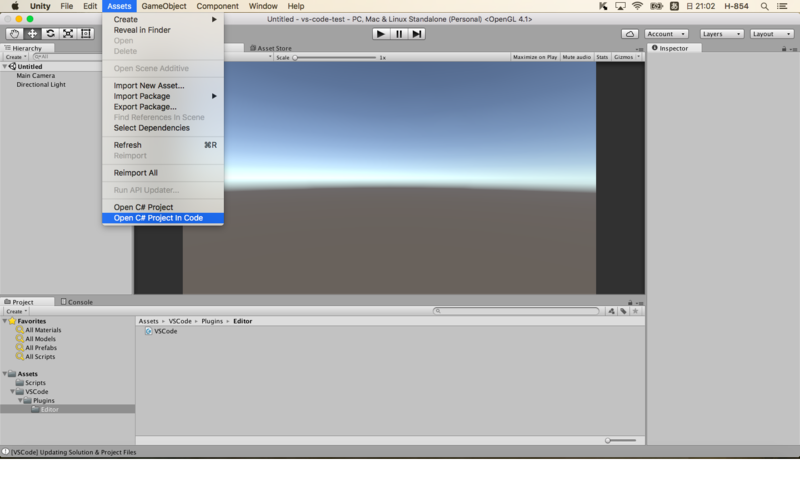Switch to the Console tab
This screenshot has height=500, width=800.
click(77, 302)
